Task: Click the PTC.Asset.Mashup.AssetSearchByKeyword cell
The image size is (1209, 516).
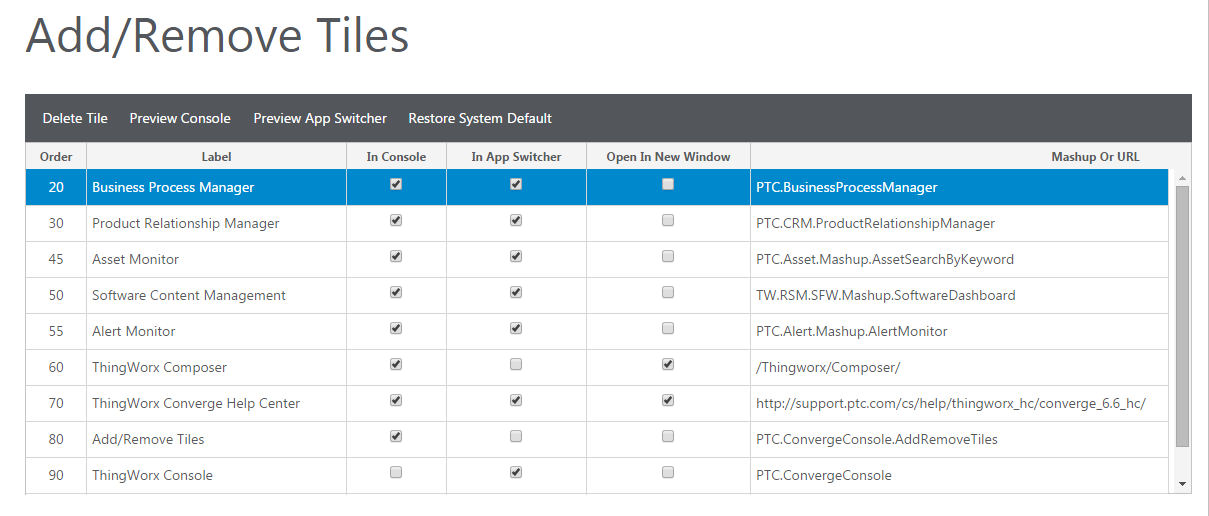Action: (960, 259)
